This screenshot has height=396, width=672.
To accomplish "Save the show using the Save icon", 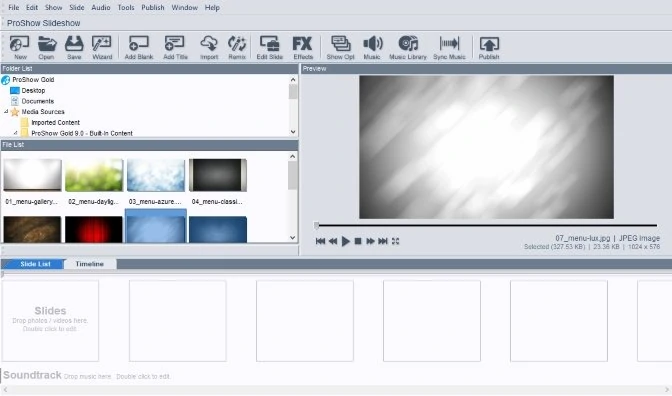I will [74, 47].
